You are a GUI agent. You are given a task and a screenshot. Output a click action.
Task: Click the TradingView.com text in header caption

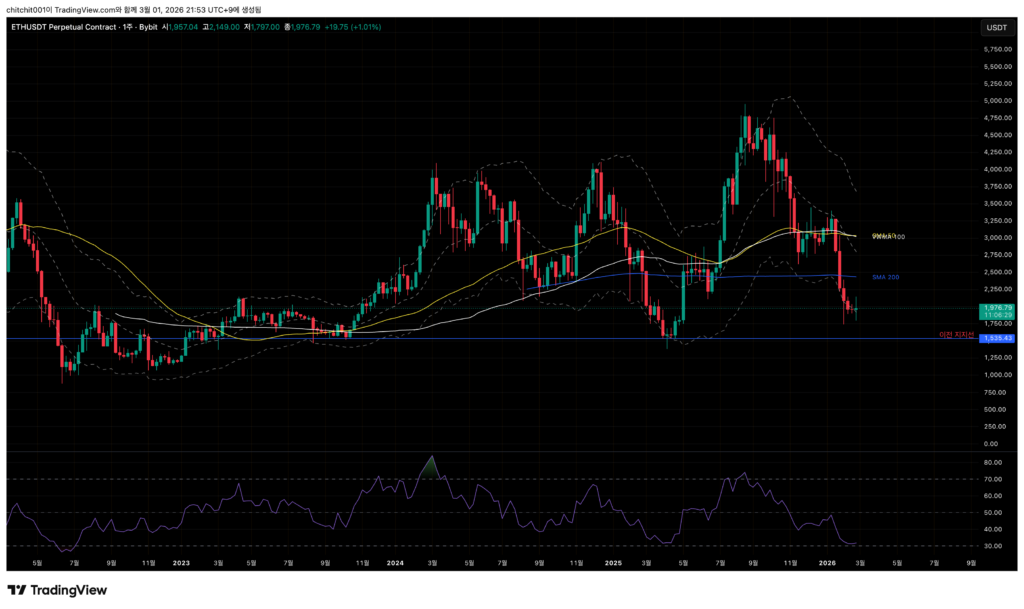click(x=101, y=8)
